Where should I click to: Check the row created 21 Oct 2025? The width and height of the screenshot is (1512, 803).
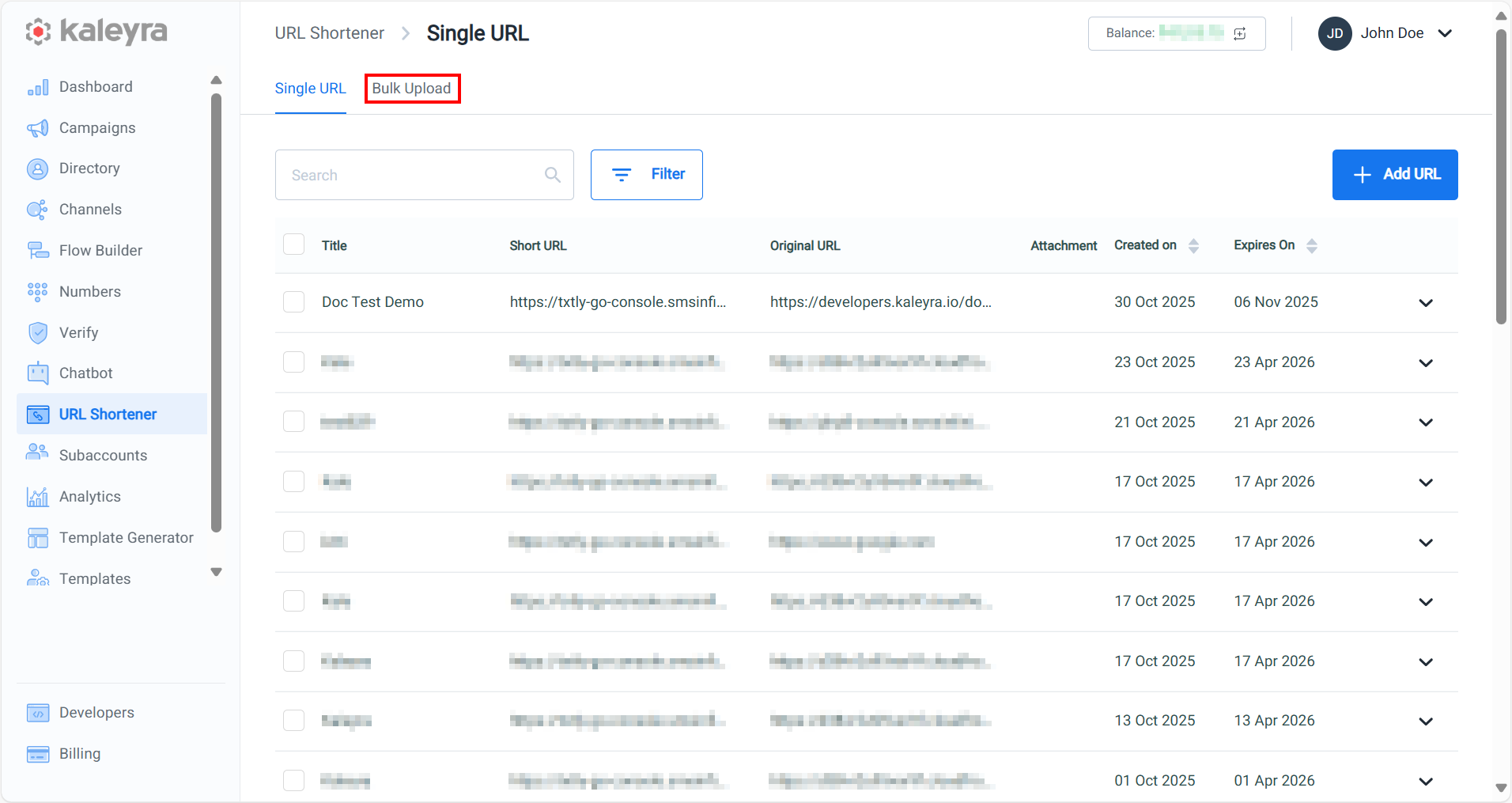tap(294, 422)
